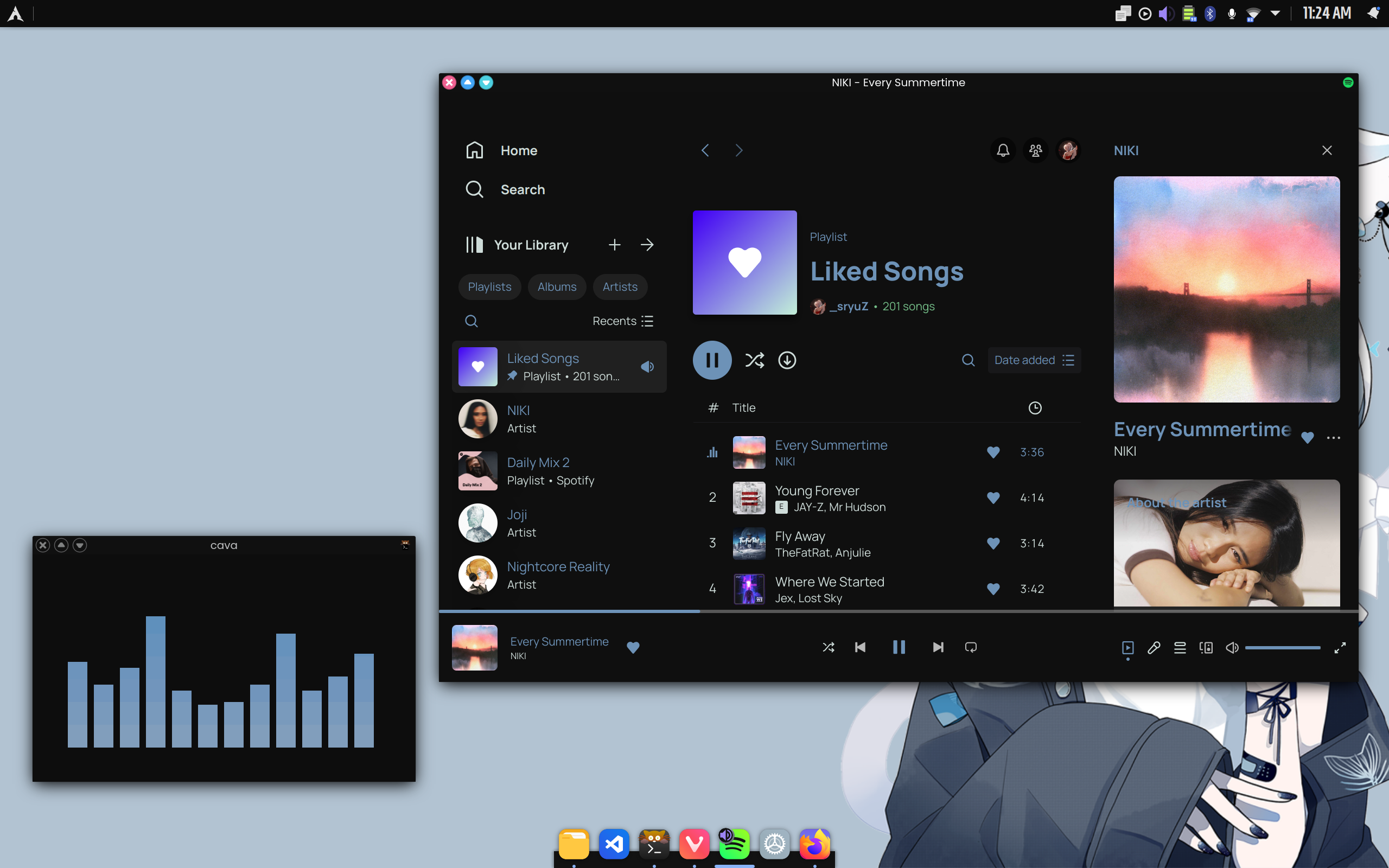Close the NIKI now playing panel
Viewport: 1389px width, 868px height.
point(1327,150)
